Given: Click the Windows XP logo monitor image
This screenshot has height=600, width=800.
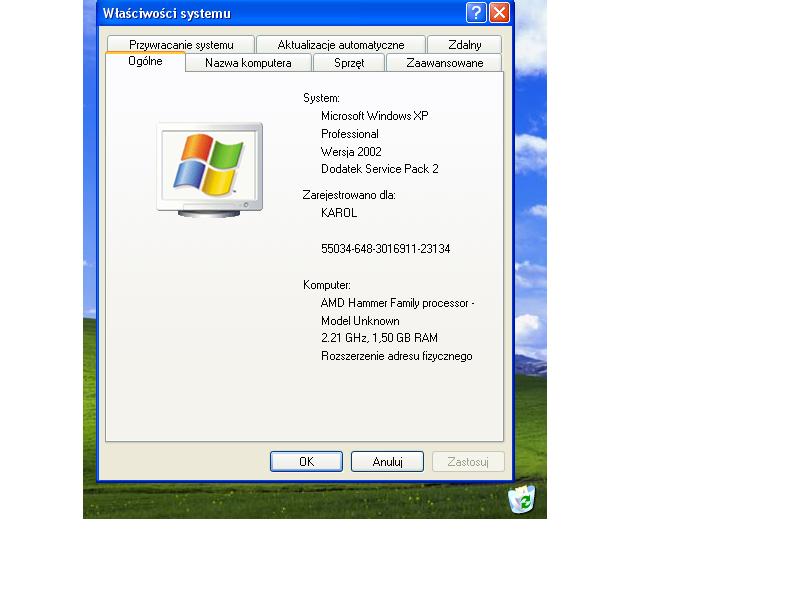Looking at the screenshot, I should [210, 170].
